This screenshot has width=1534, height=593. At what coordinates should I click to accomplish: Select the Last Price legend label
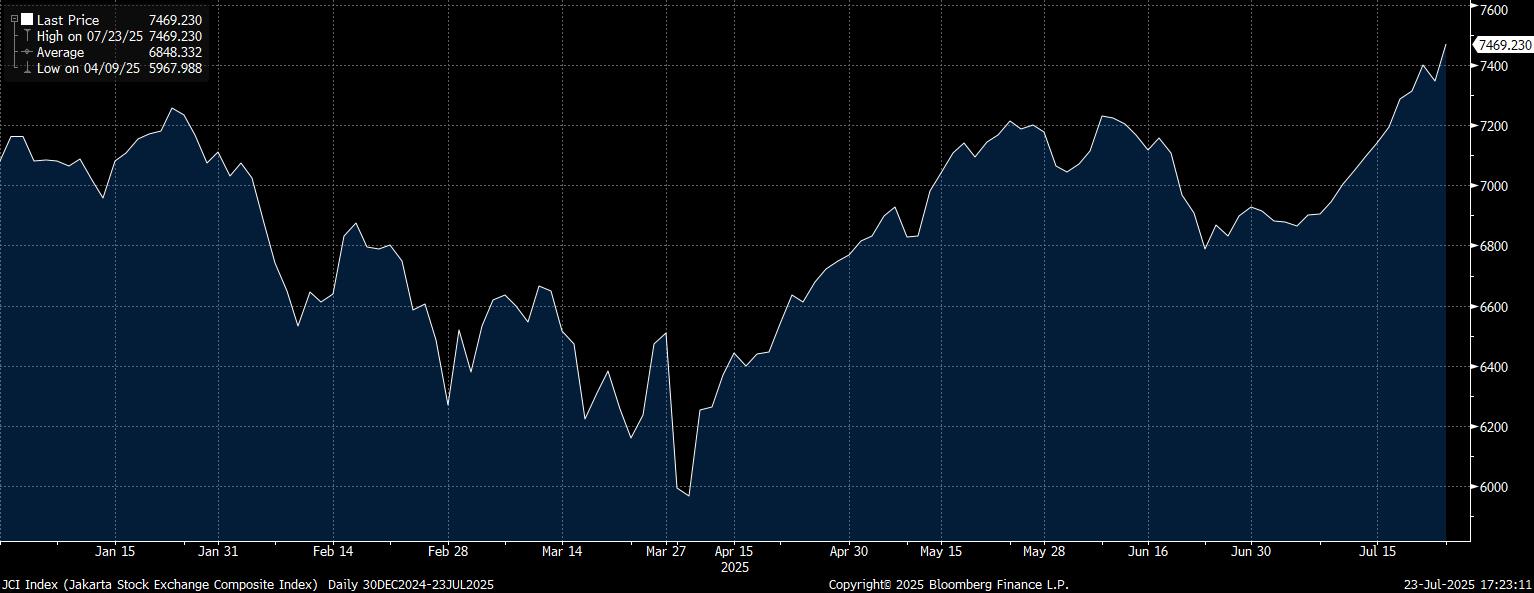(68, 20)
